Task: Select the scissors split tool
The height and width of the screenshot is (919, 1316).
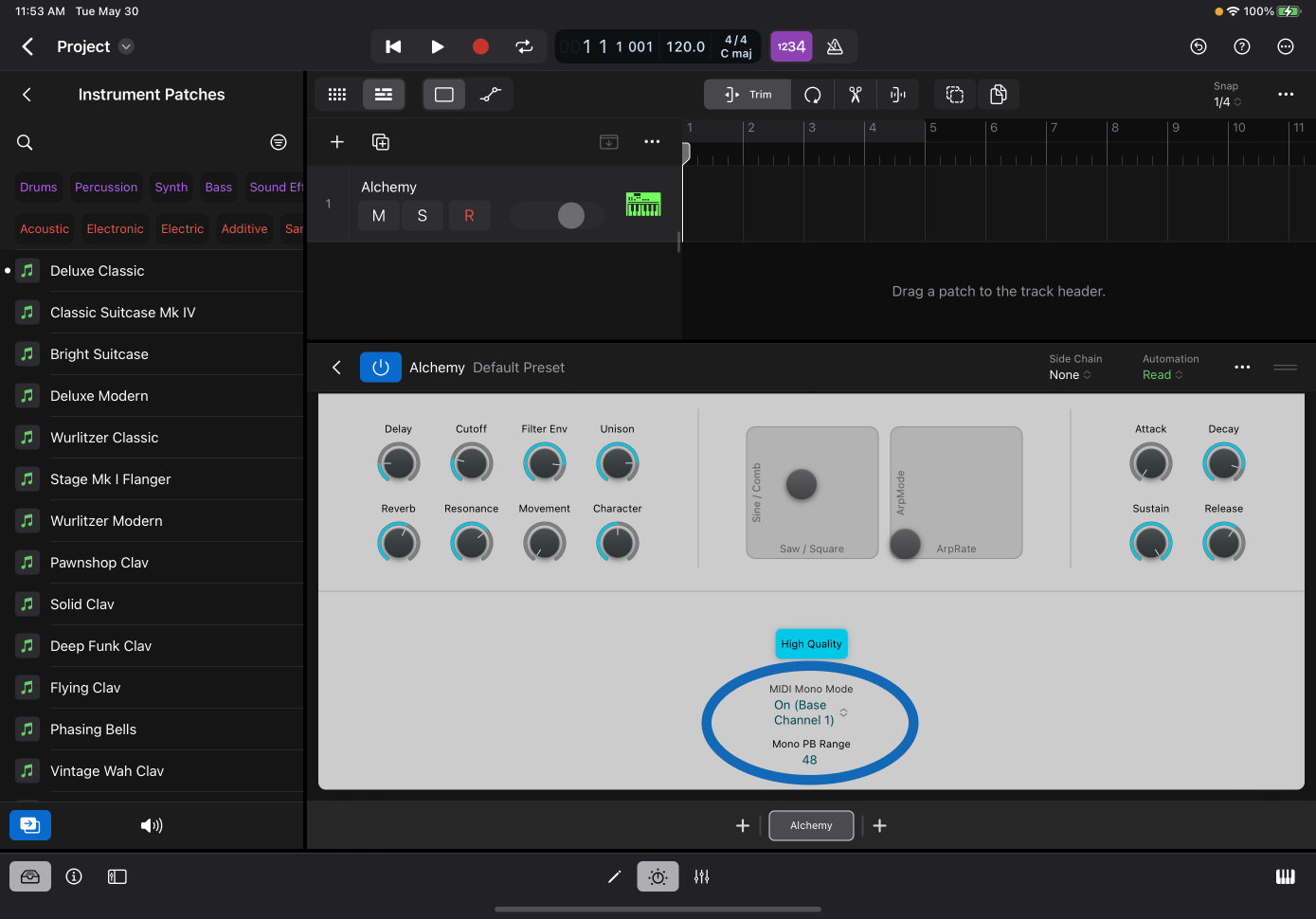Action: pos(856,95)
